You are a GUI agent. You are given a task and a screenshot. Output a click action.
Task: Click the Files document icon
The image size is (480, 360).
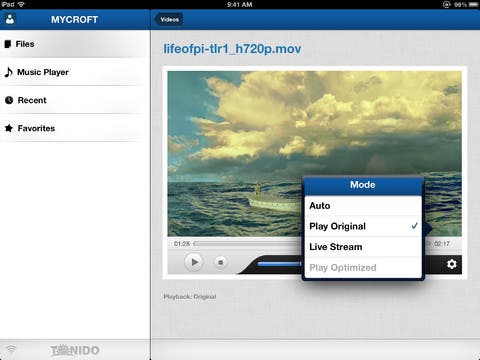click(8, 44)
